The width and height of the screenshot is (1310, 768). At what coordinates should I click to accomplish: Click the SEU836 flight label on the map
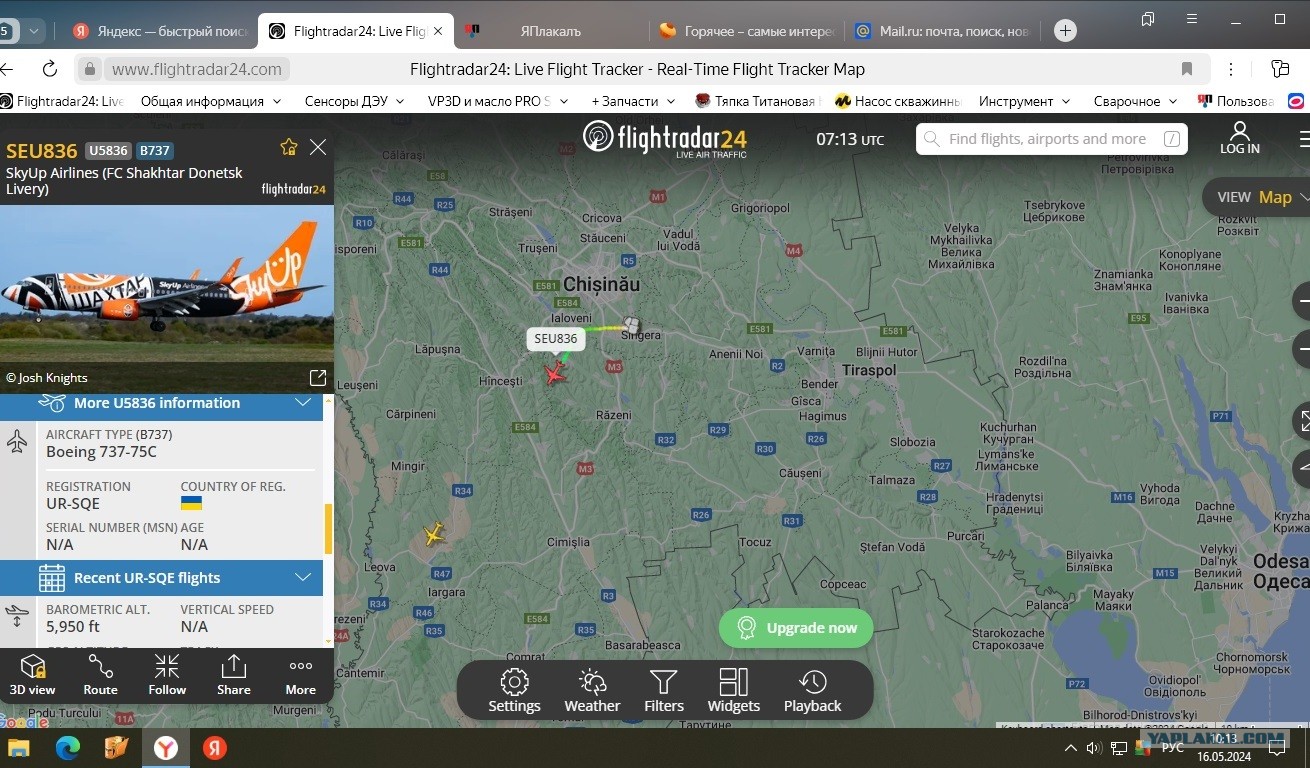tap(556, 339)
